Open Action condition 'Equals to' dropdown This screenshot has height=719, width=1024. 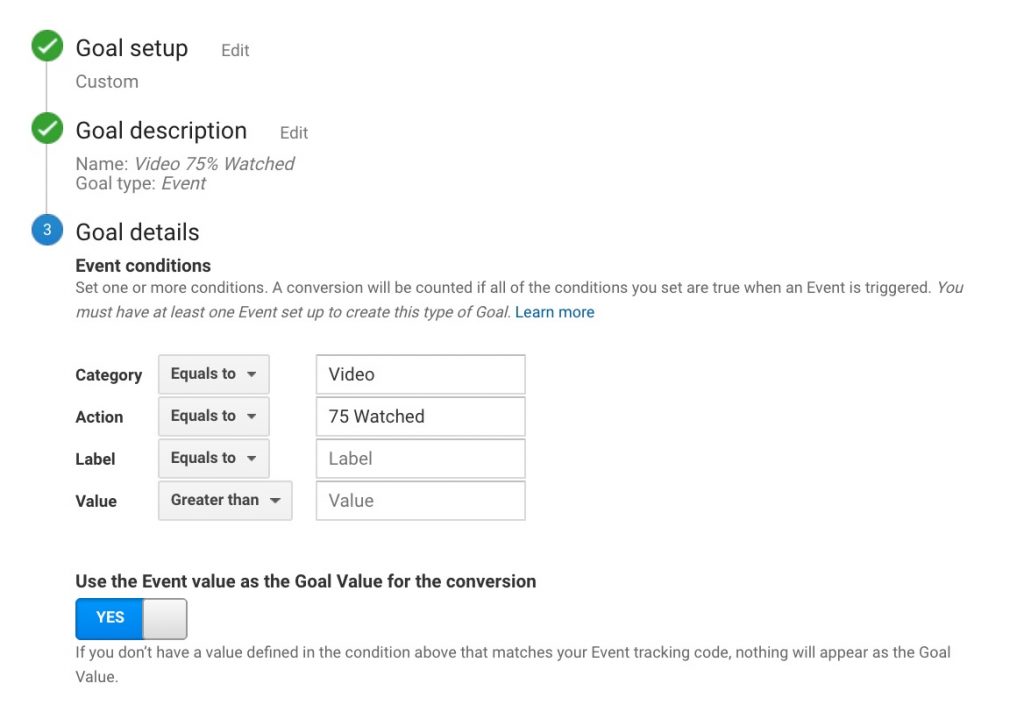pyautogui.click(x=213, y=416)
